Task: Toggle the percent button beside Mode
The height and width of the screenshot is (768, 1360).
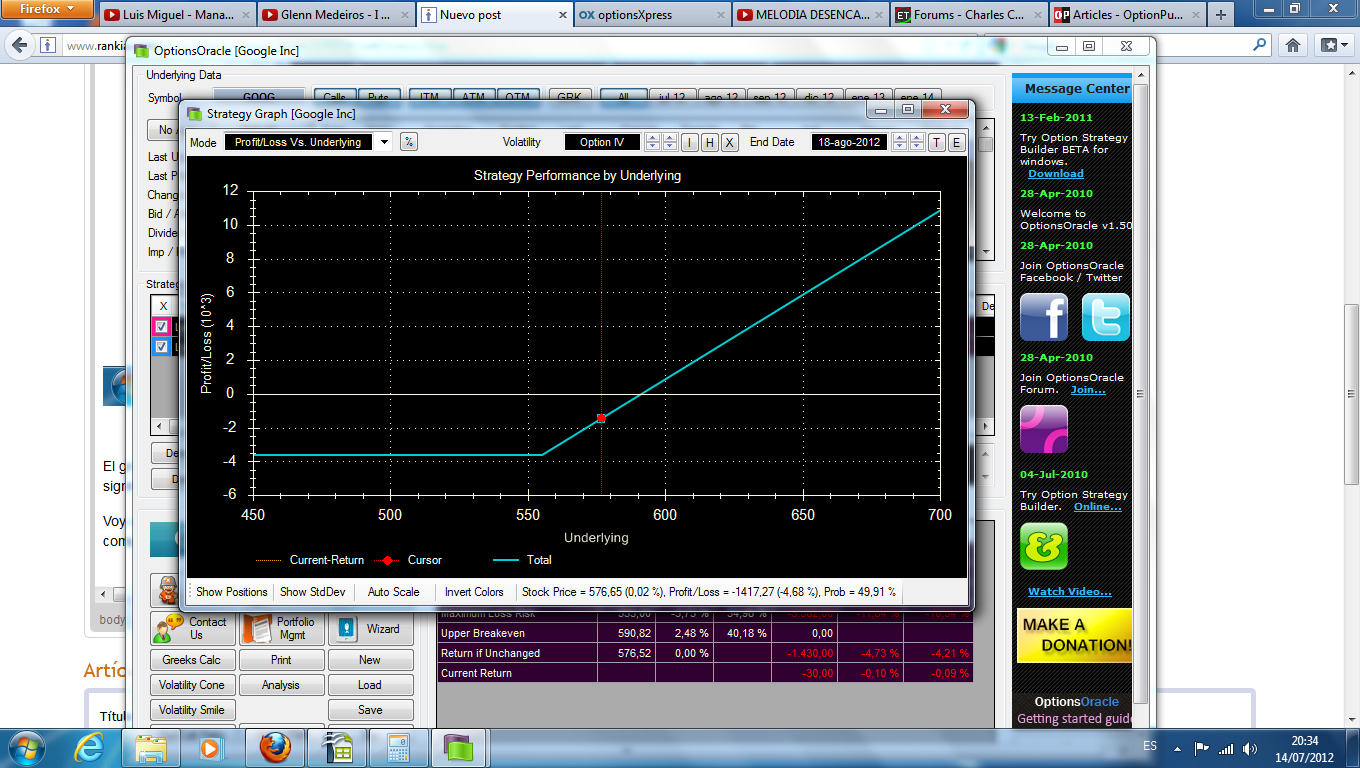Action: point(409,142)
